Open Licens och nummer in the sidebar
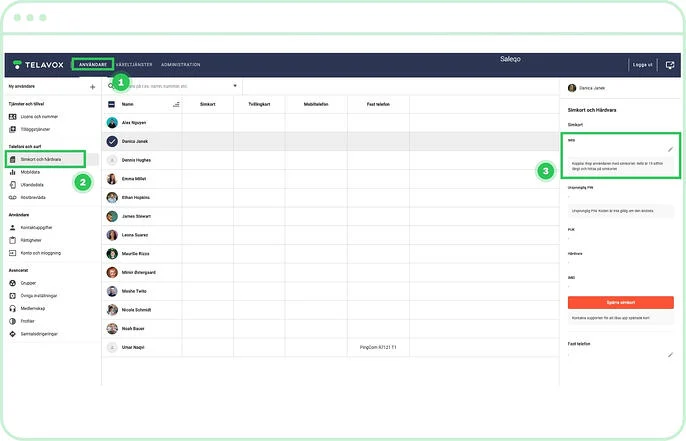 (x=34, y=116)
